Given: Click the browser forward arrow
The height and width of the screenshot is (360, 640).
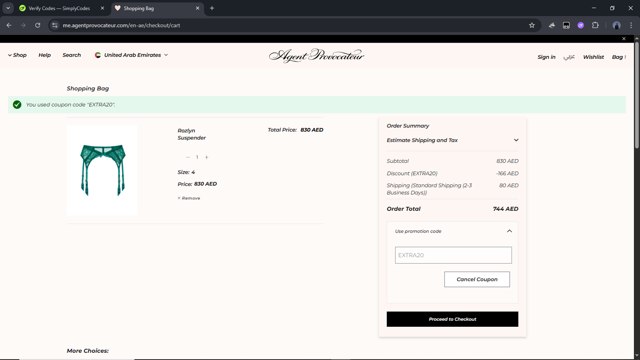Looking at the screenshot, I should 23,25.
